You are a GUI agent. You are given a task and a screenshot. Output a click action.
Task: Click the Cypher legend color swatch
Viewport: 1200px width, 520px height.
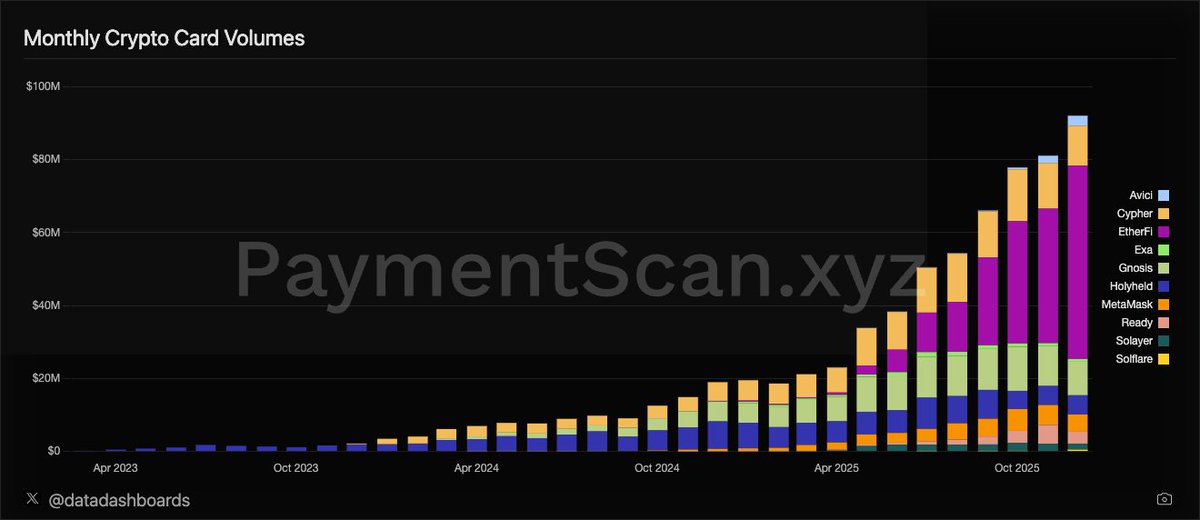coord(1165,213)
